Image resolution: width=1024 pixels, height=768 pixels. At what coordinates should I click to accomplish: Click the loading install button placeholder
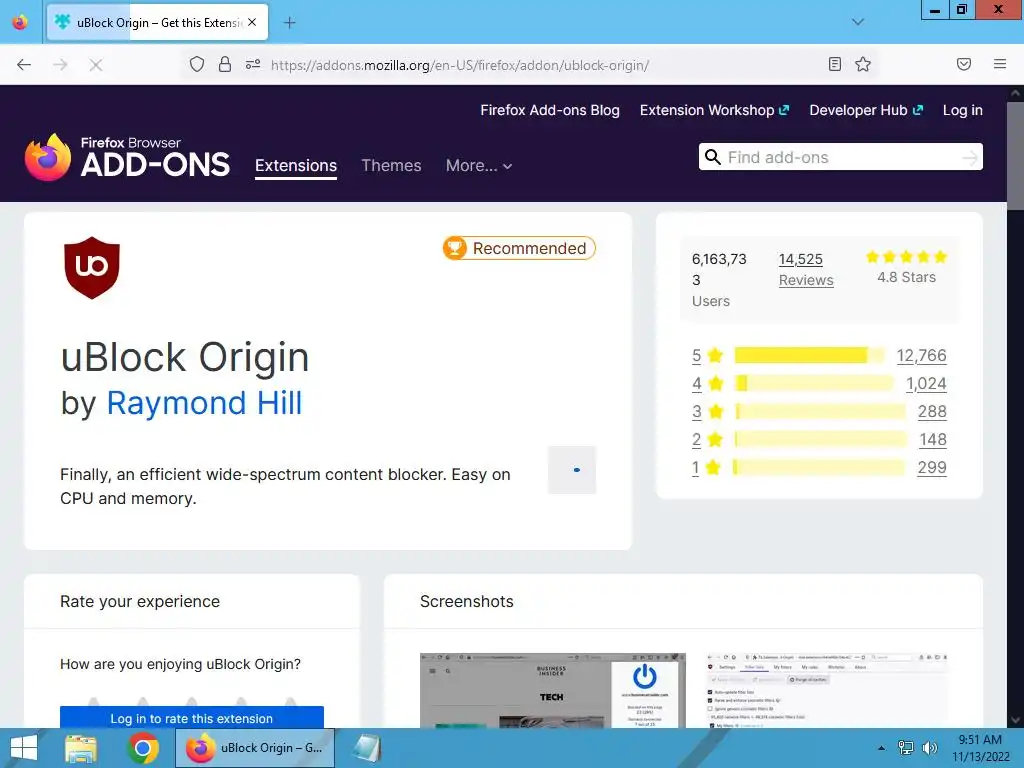coord(572,470)
